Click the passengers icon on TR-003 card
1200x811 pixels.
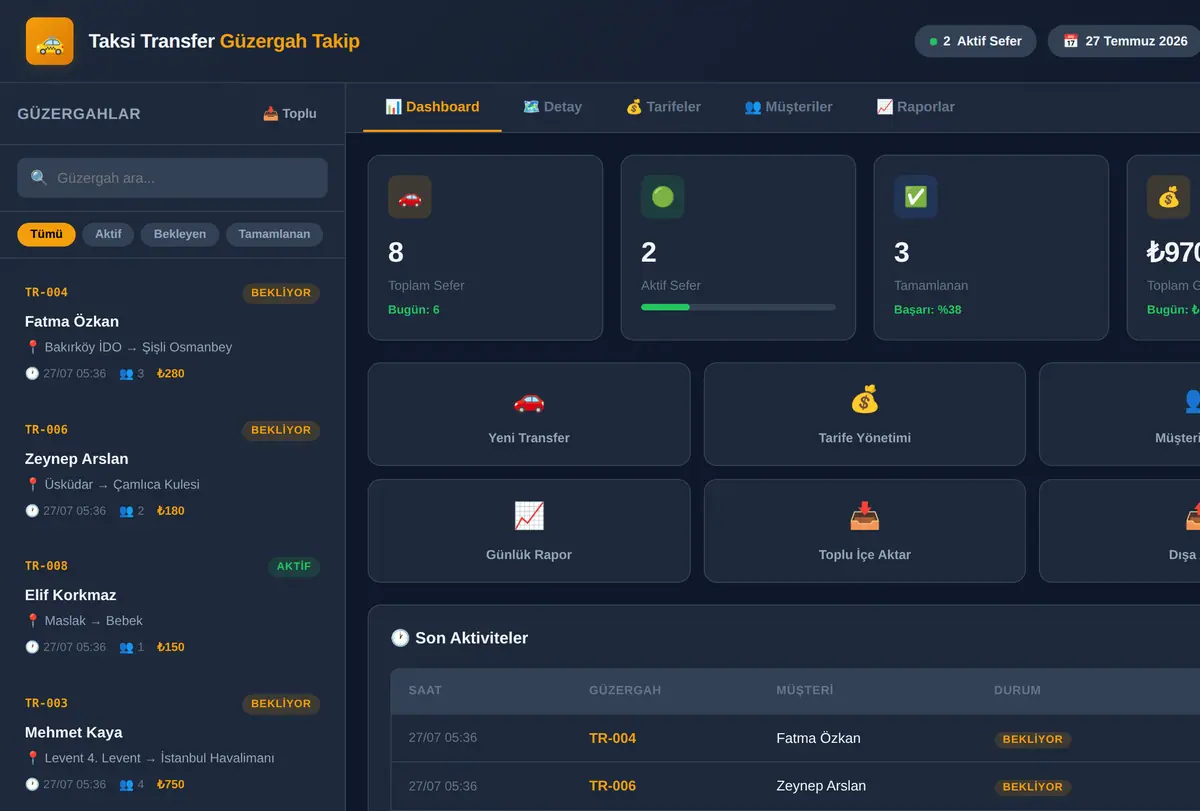(x=126, y=785)
